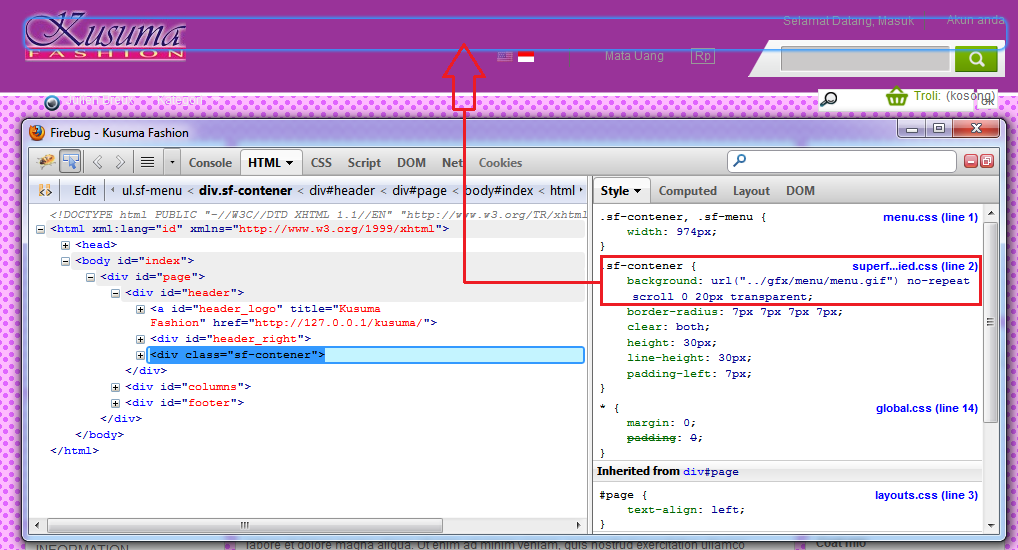Click the Firebug search input field

click(841, 161)
